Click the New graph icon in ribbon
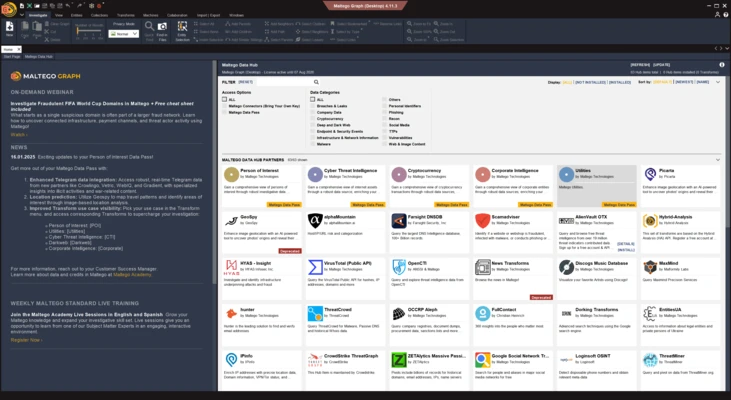Image resolution: width=731 pixels, height=400 pixels. click(x=9, y=27)
